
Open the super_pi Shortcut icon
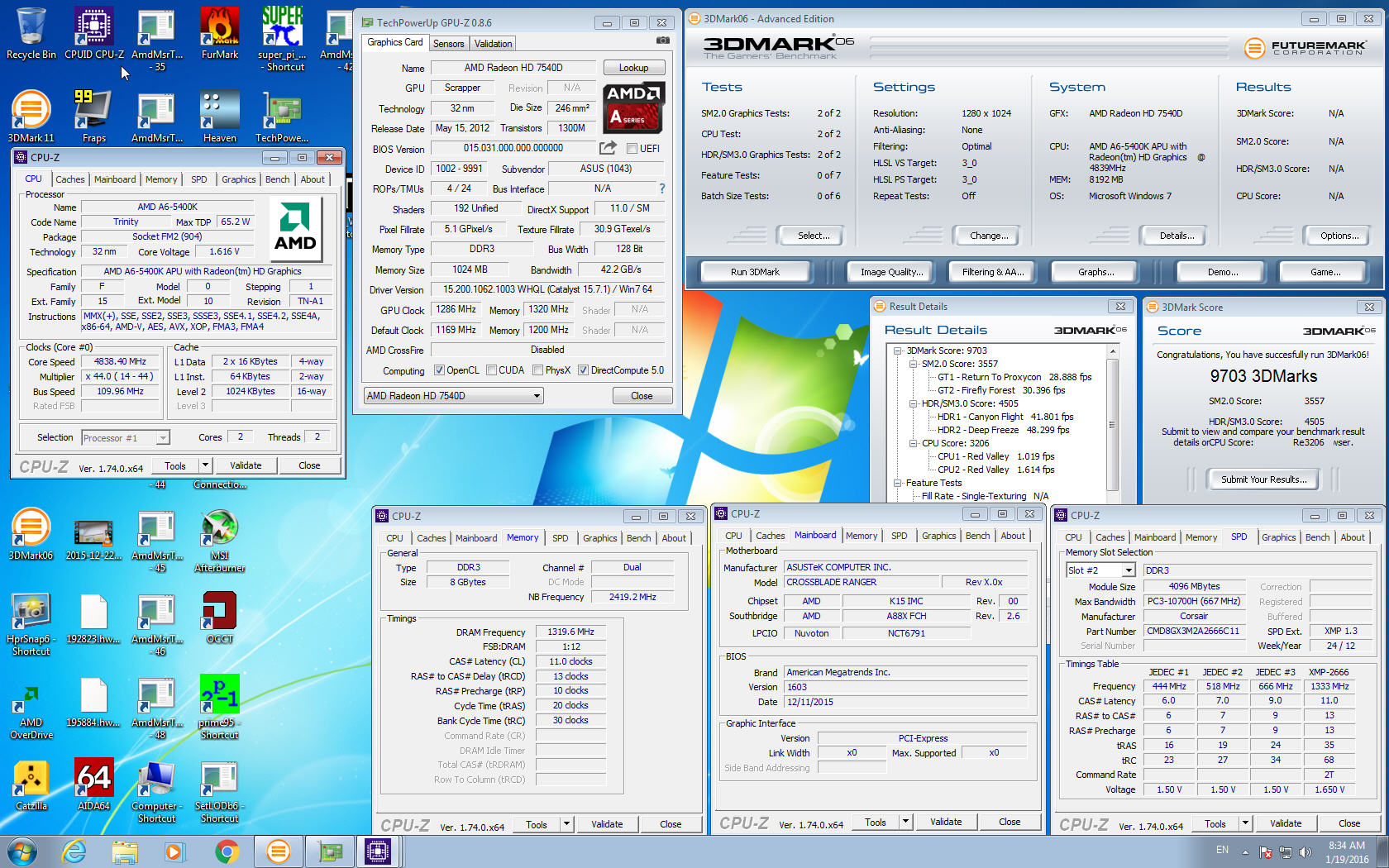point(282,39)
